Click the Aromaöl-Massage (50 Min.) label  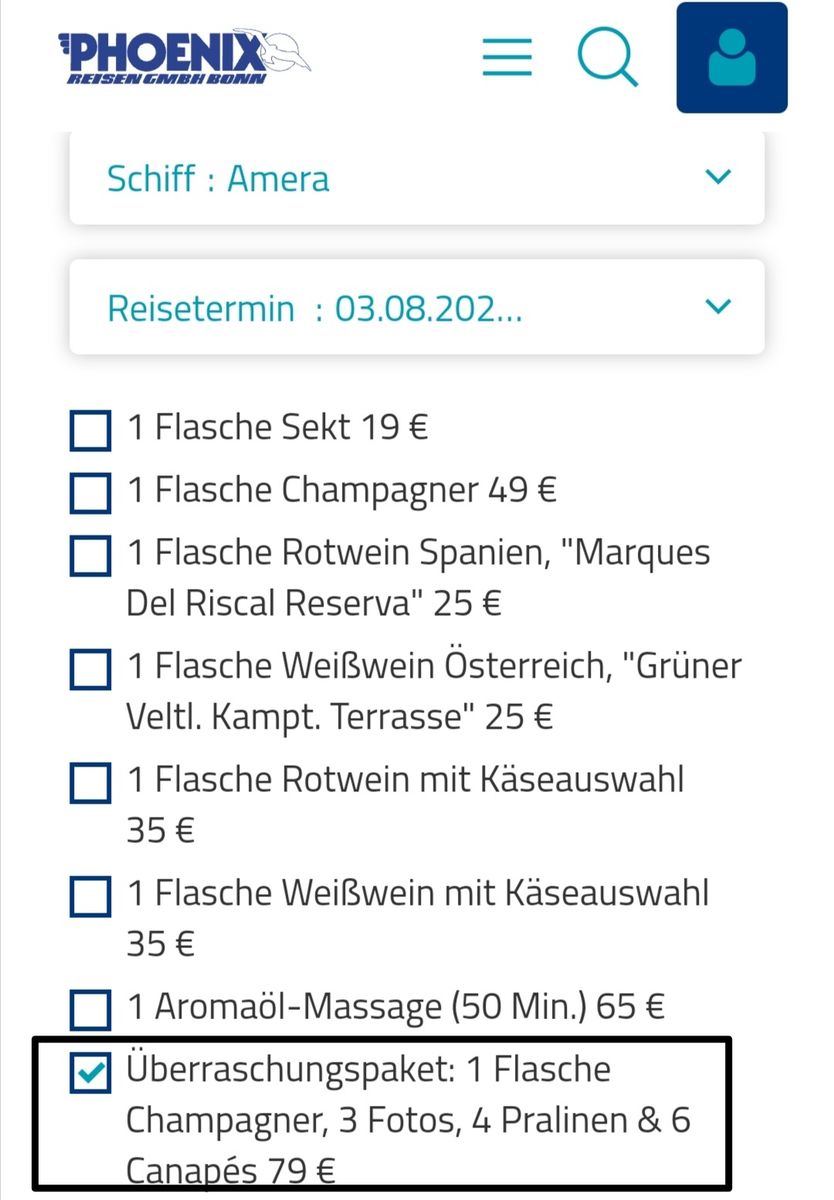click(x=395, y=1007)
